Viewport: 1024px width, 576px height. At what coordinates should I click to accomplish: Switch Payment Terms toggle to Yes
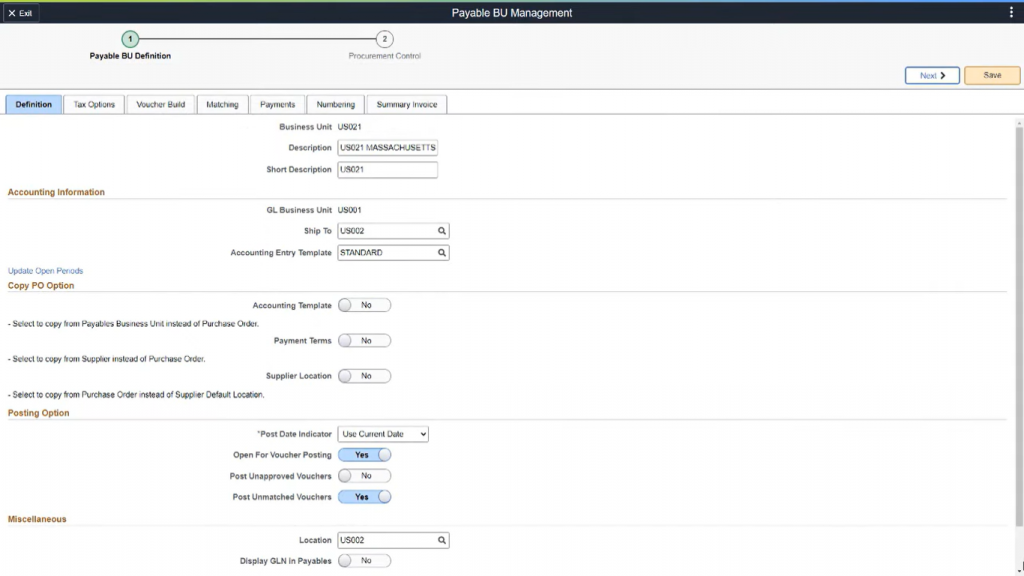364,340
